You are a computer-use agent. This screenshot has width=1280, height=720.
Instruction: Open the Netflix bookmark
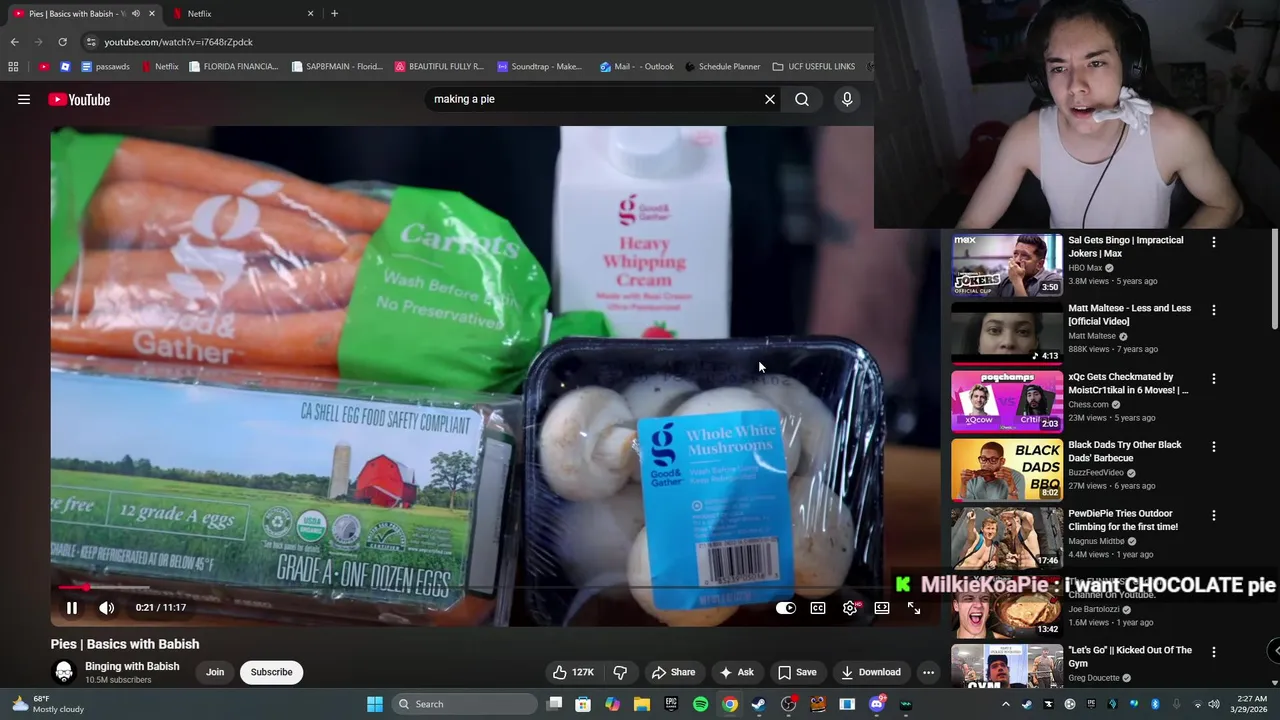click(x=160, y=67)
